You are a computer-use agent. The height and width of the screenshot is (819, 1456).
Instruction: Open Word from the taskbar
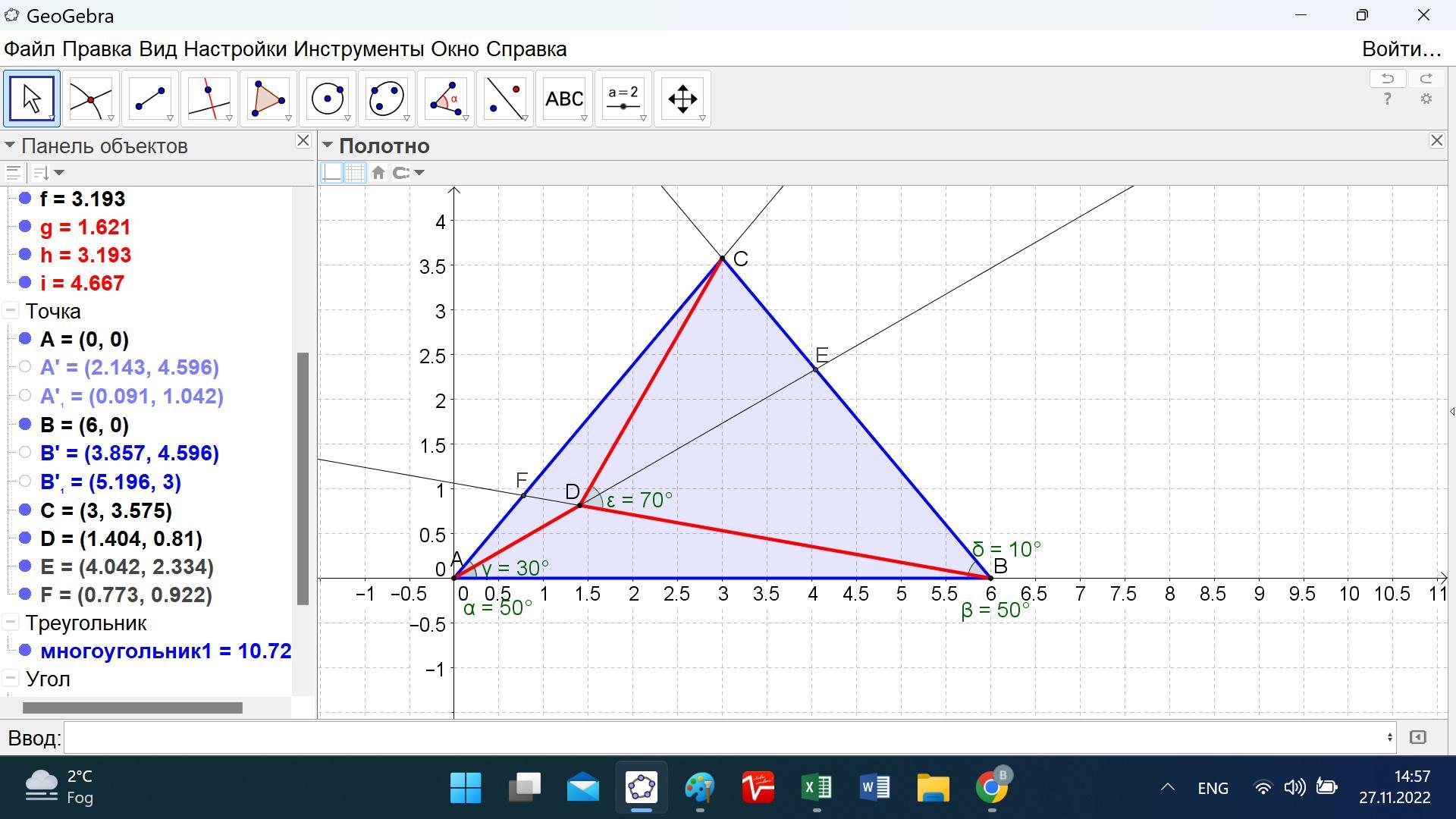[x=875, y=788]
